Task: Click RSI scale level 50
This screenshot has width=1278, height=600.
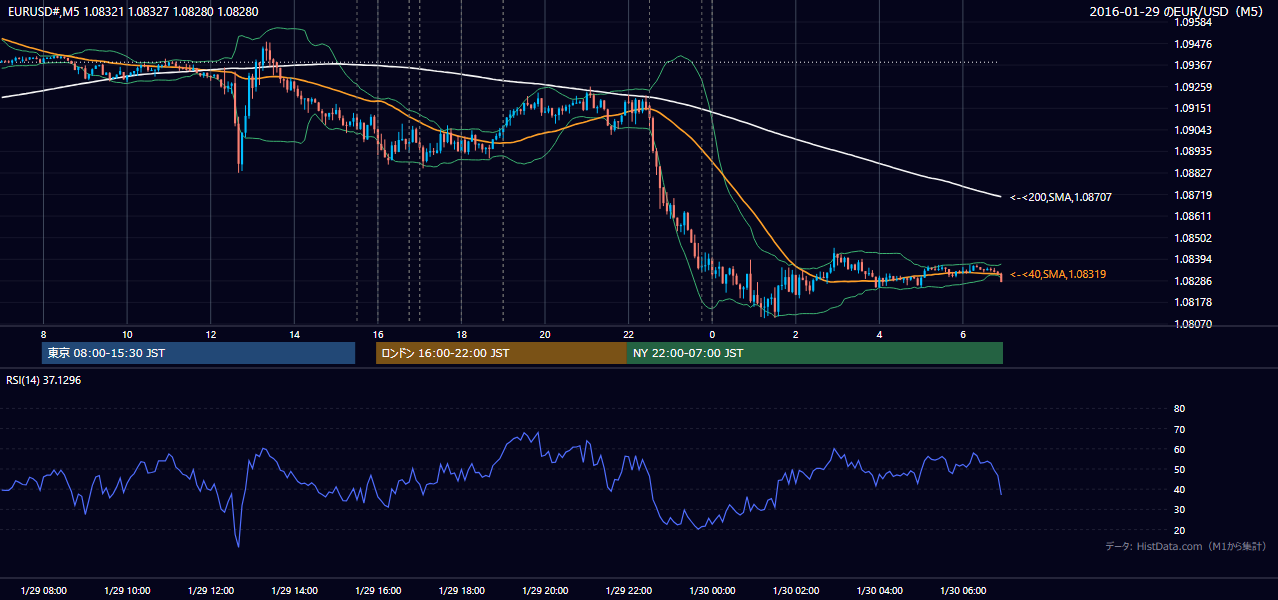Action: pyautogui.click(x=1179, y=469)
